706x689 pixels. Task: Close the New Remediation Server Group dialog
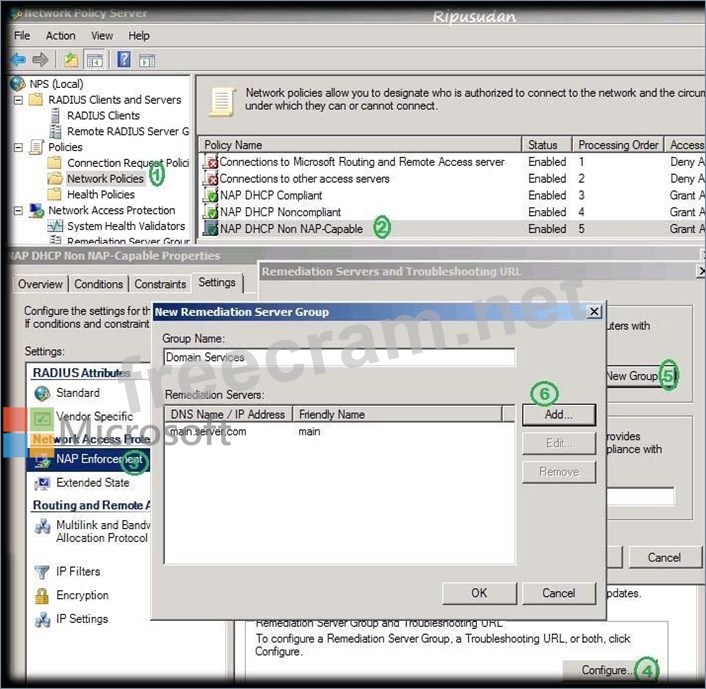[x=594, y=312]
